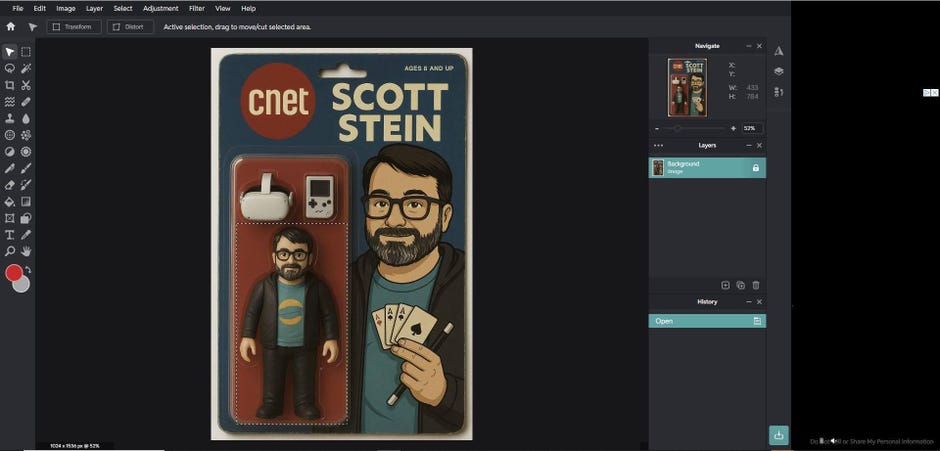The image size is (940, 451).
Task: Select the Disperse particles tool
Action: click(26, 136)
